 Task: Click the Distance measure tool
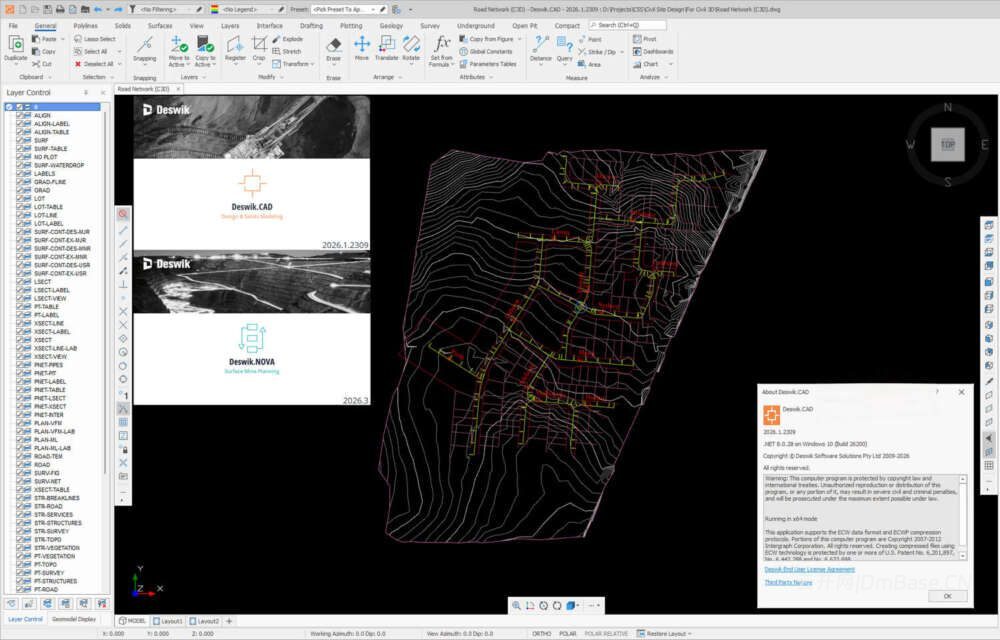pyautogui.click(x=540, y=49)
